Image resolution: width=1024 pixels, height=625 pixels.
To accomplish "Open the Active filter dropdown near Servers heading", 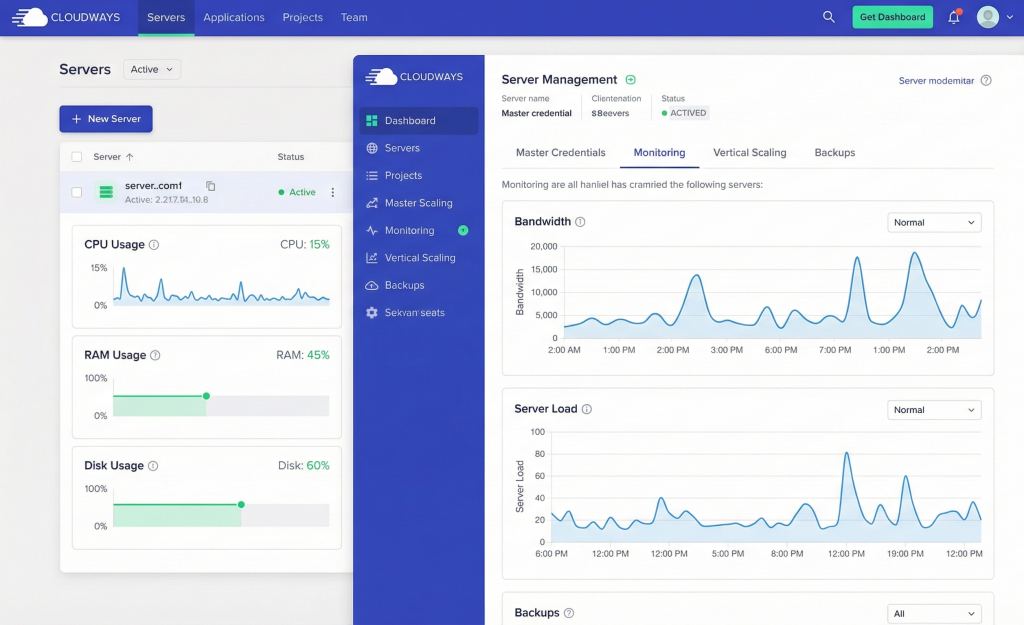I will pos(150,69).
